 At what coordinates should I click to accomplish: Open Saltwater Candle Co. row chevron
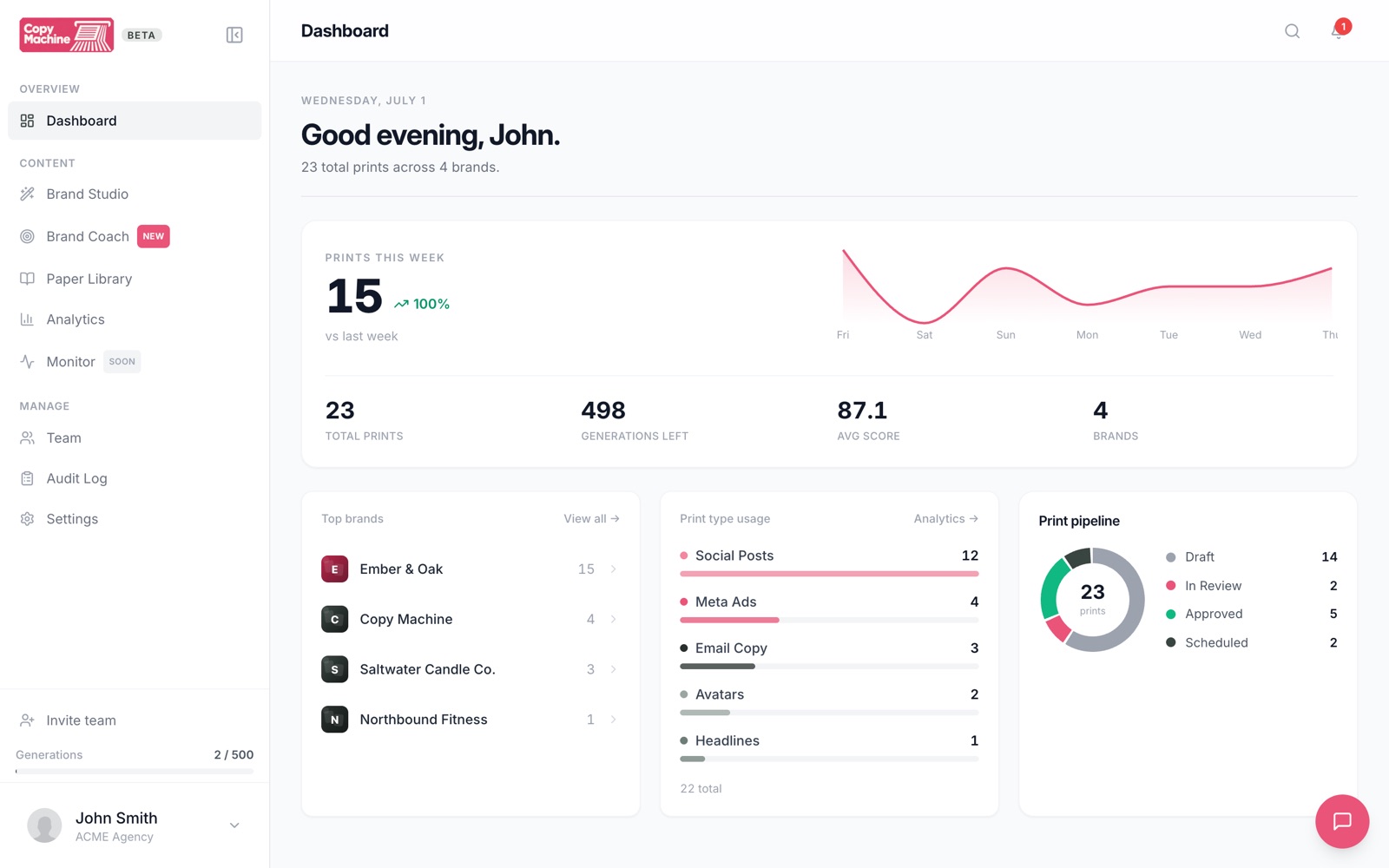point(614,669)
